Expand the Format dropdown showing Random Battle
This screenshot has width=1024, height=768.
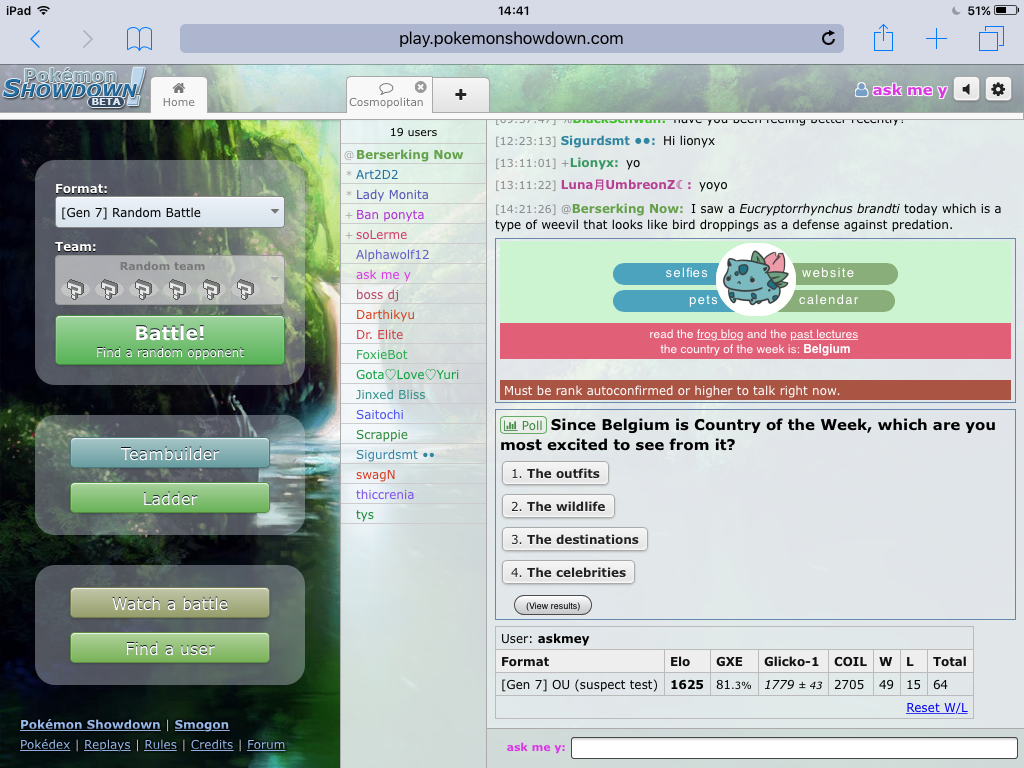coord(170,212)
